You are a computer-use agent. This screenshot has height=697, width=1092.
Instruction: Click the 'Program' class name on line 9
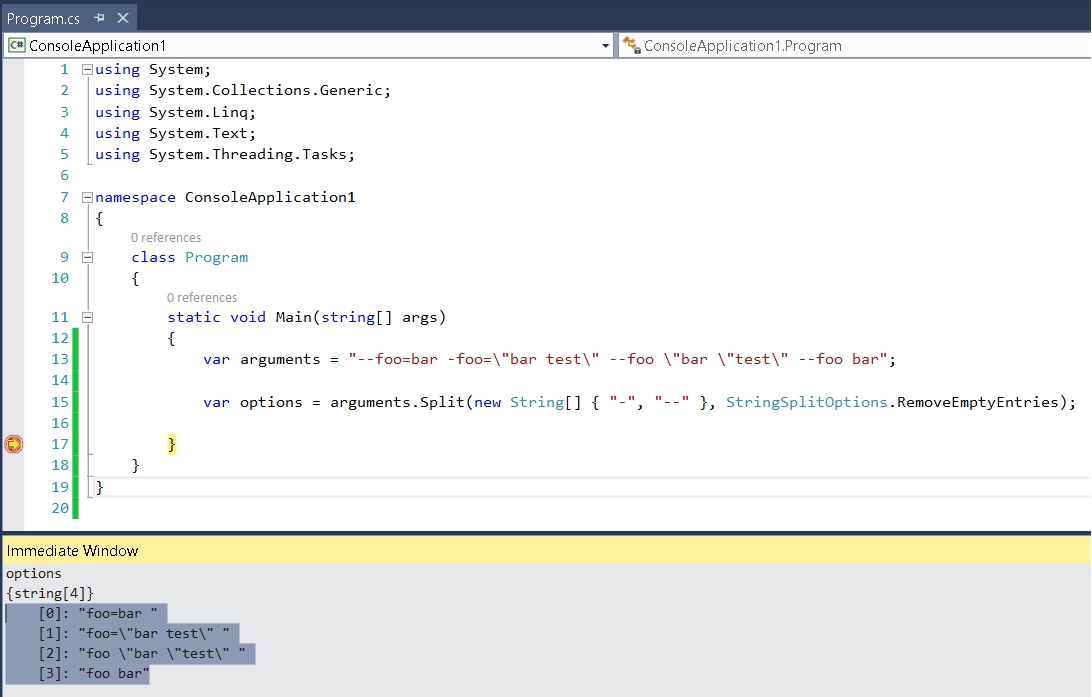217,257
